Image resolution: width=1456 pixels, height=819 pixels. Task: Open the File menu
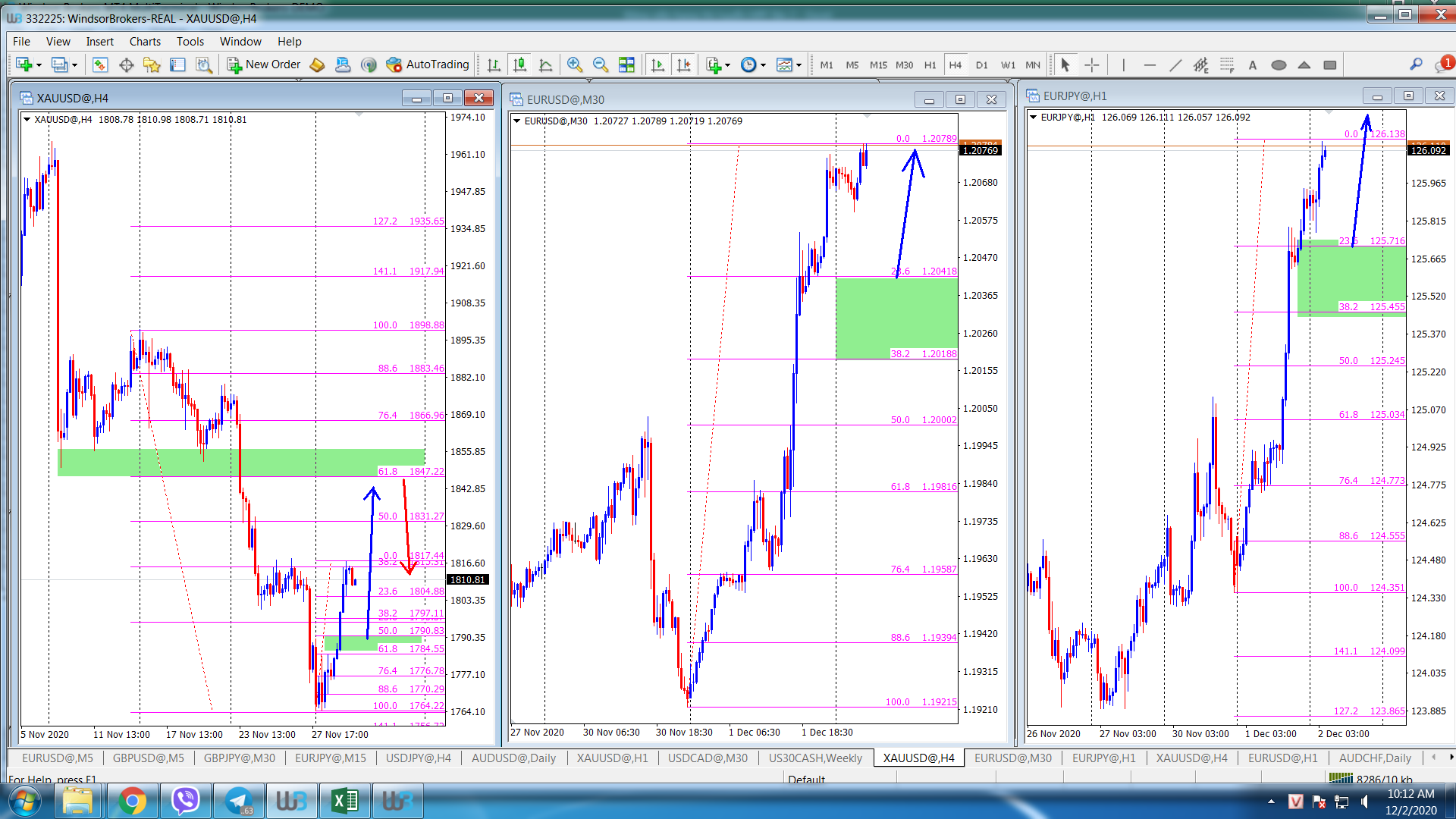click(21, 42)
